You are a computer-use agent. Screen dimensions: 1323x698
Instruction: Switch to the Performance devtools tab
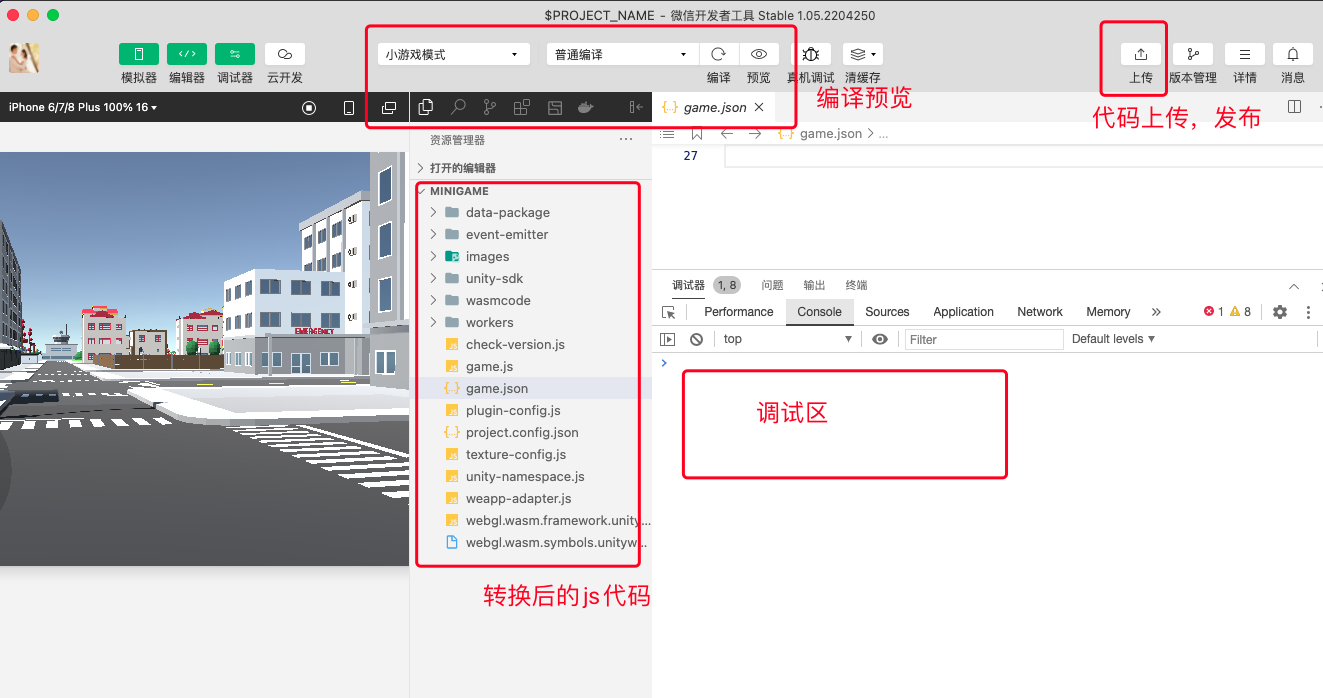tap(739, 312)
